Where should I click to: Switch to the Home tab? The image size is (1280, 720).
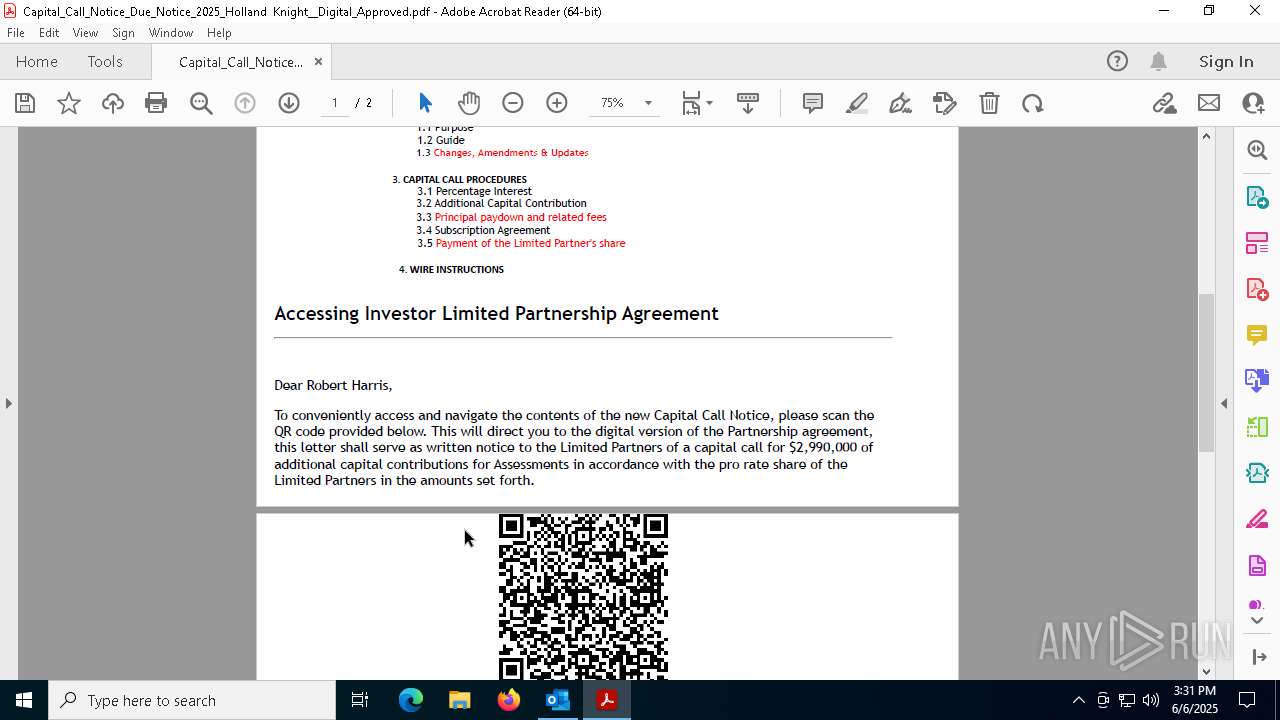pyautogui.click(x=37, y=61)
